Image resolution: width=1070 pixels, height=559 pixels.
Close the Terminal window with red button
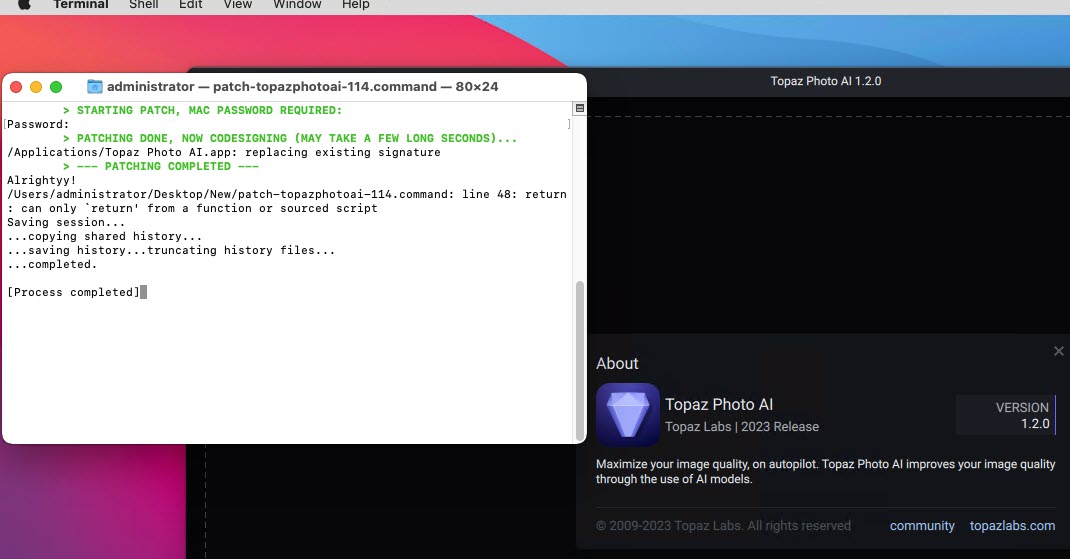click(x=17, y=87)
